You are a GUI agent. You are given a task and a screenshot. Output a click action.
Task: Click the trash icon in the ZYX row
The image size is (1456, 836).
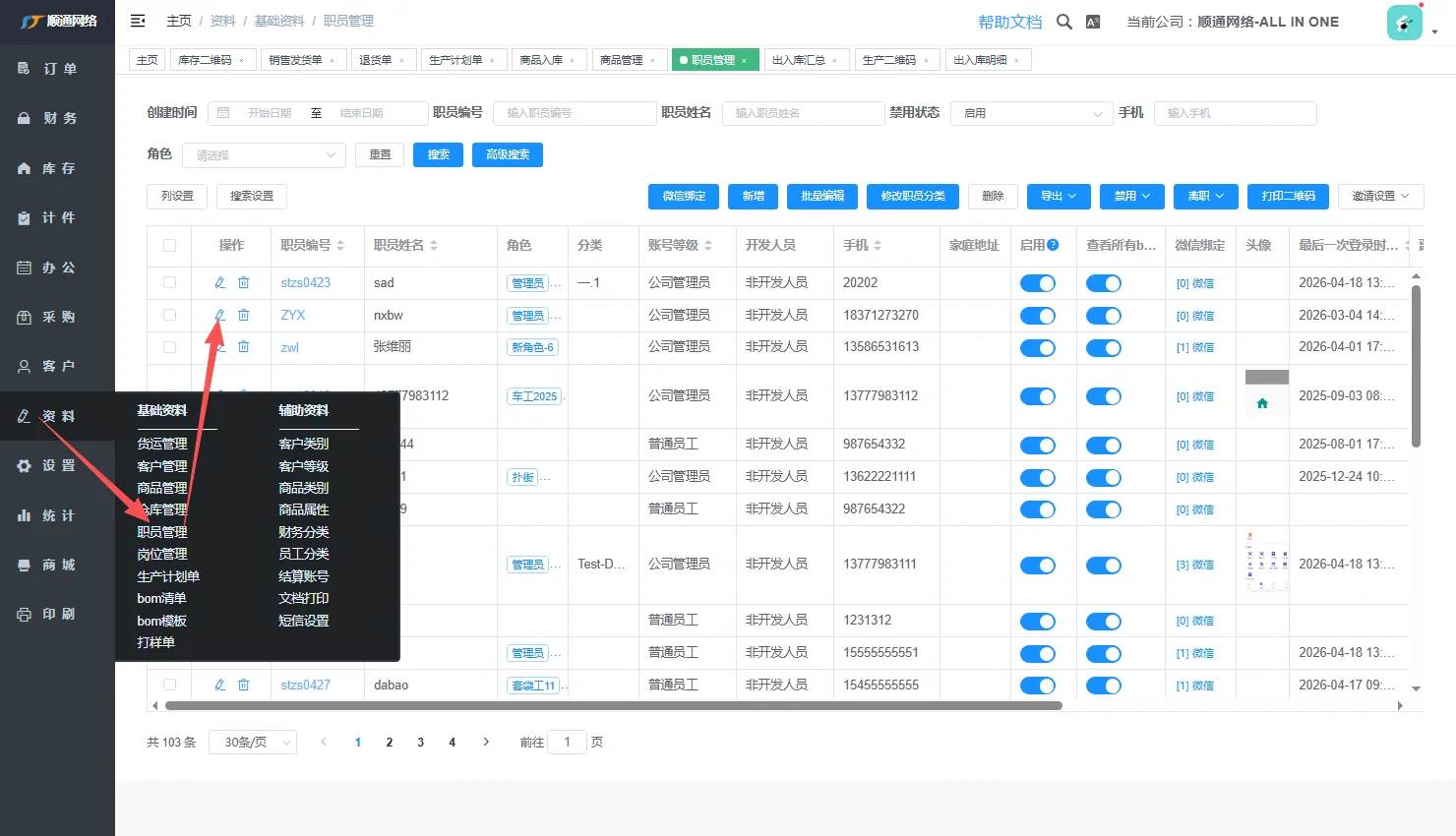tap(244, 315)
